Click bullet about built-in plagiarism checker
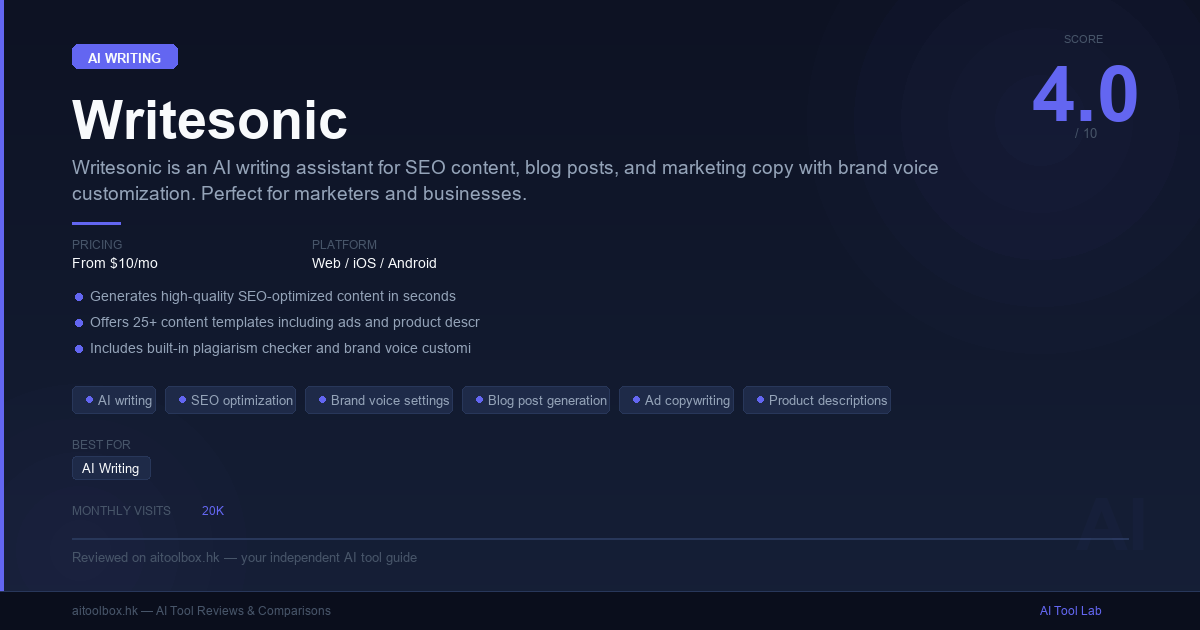 click(x=272, y=348)
